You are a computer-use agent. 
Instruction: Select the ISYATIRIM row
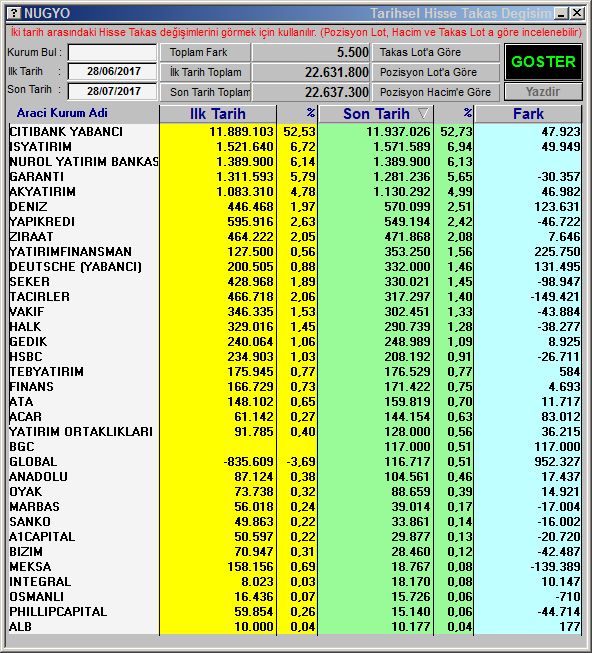[x=295, y=147]
